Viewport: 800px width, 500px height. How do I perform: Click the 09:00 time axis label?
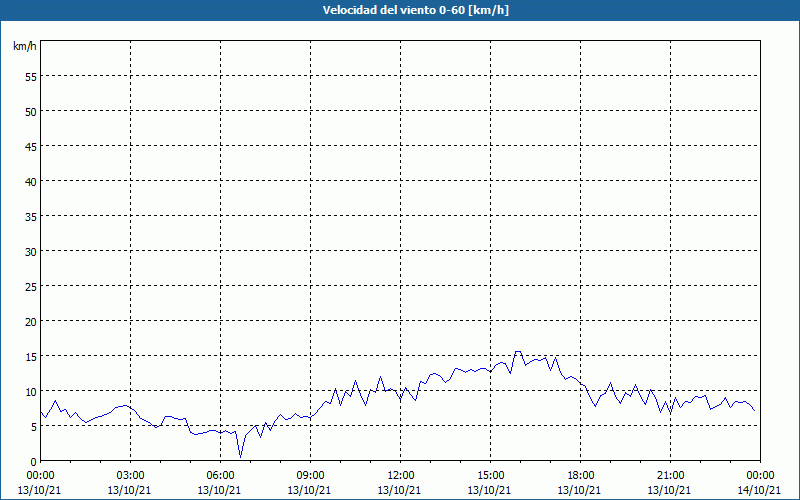point(310,476)
